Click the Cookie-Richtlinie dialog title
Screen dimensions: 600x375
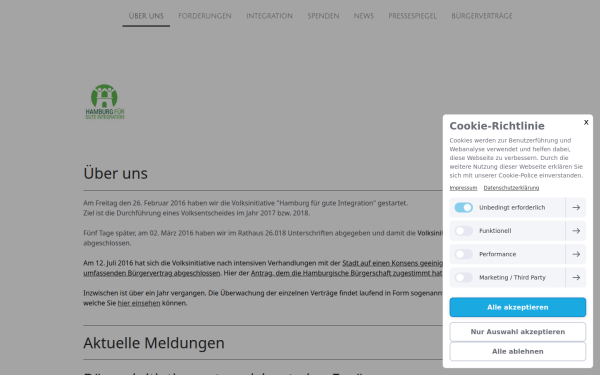coord(497,126)
